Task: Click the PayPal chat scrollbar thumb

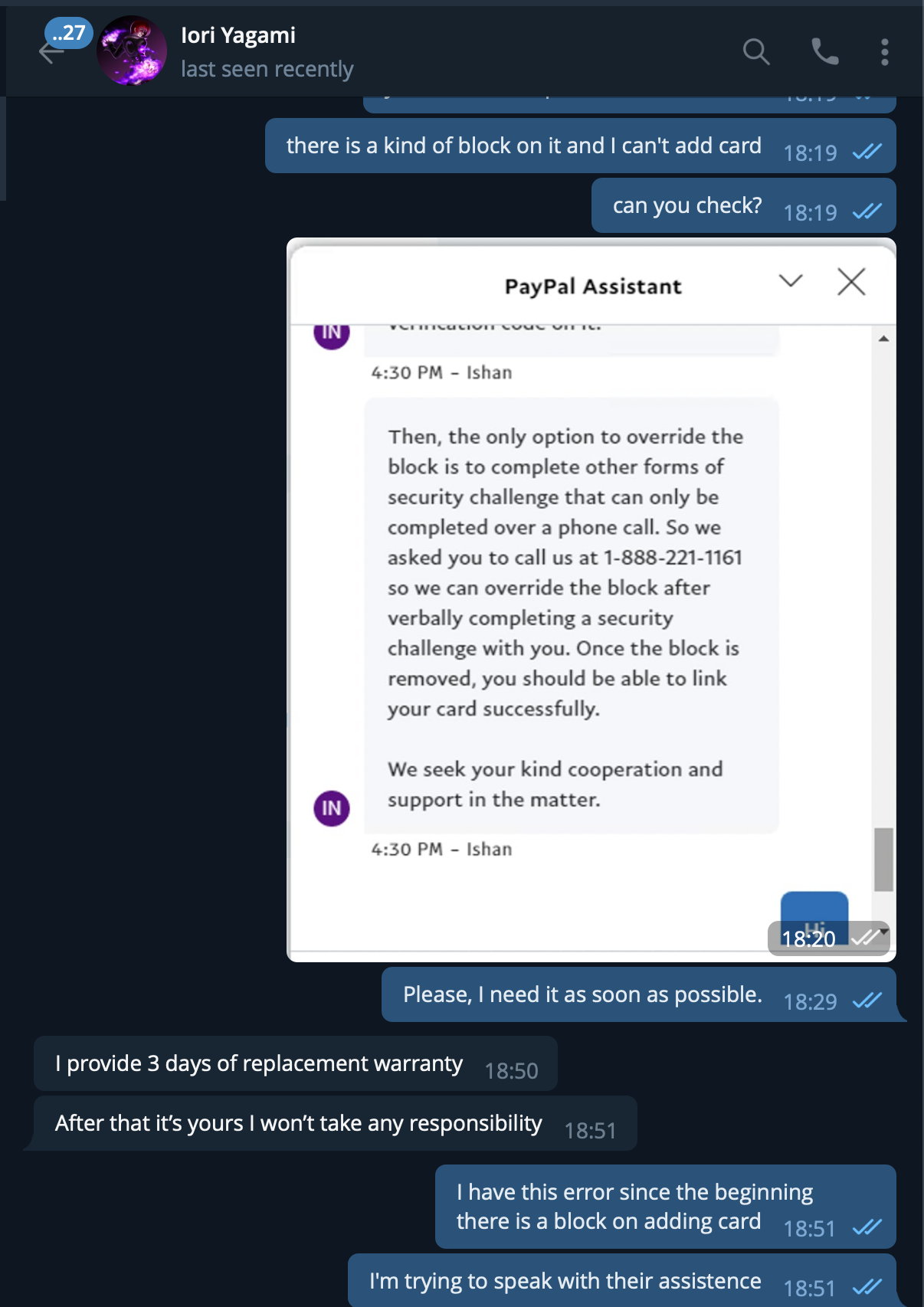Action: [883, 859]
